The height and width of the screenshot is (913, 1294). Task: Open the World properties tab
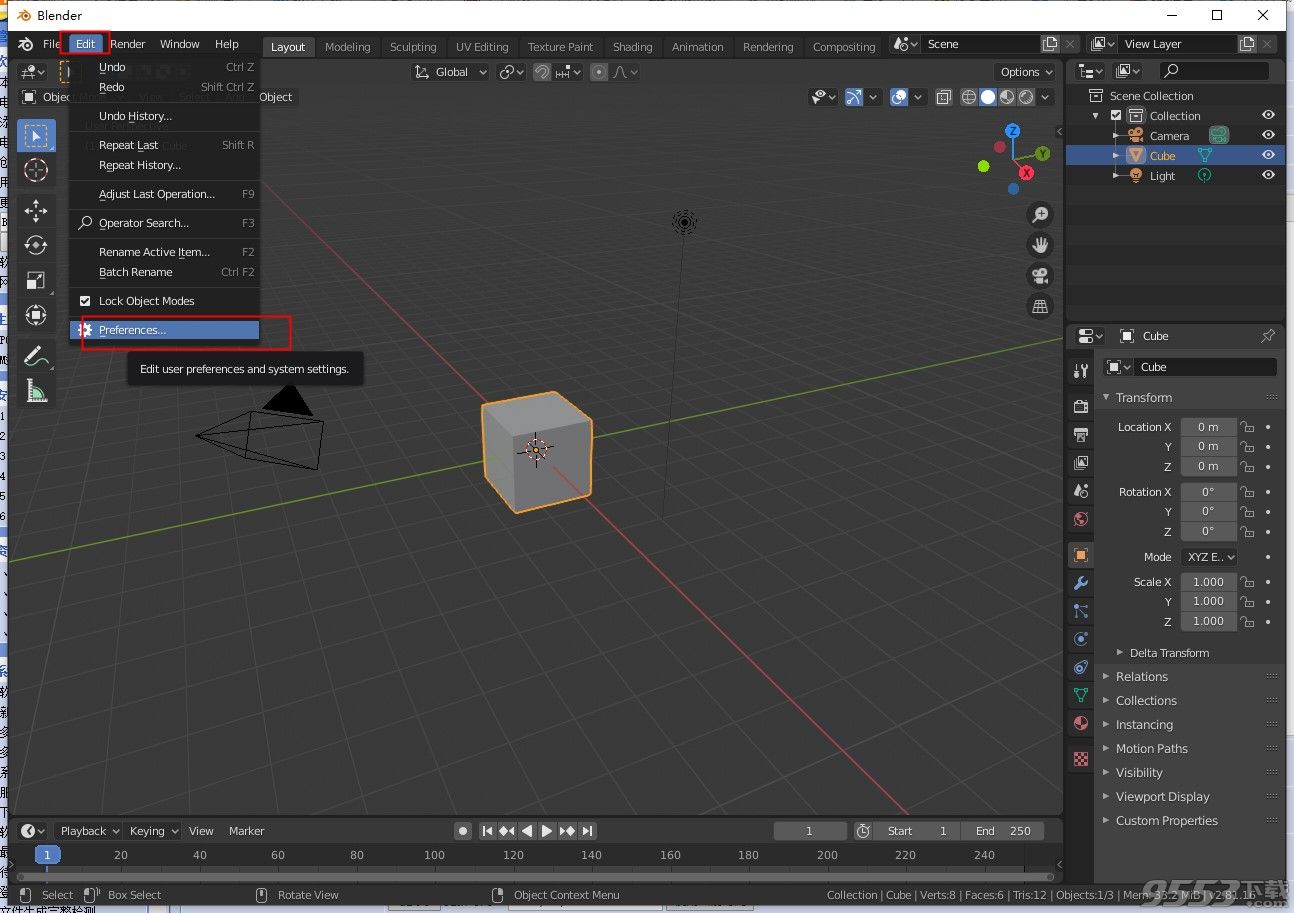pos(1081,518)
